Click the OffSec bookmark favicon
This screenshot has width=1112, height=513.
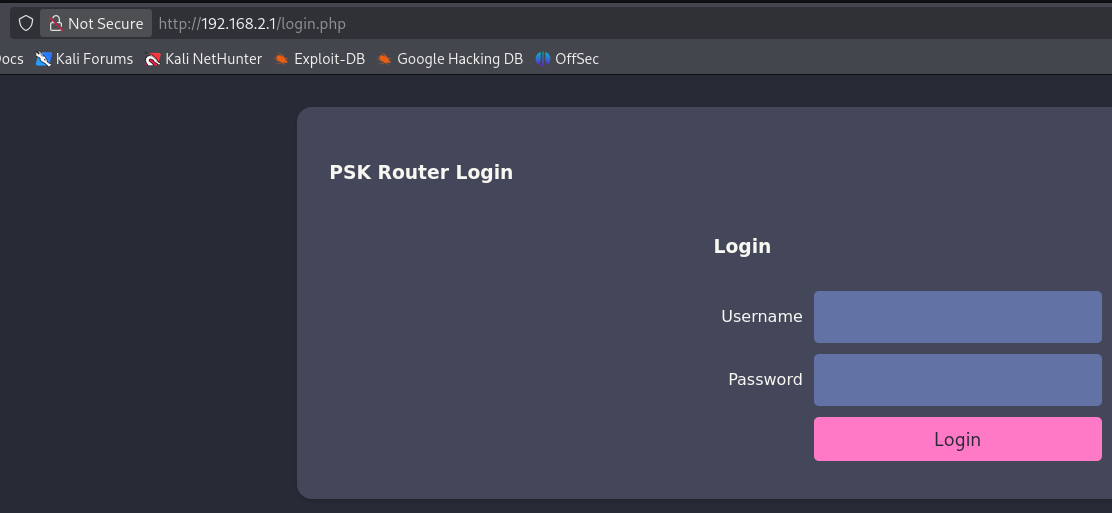pos(543,59)
